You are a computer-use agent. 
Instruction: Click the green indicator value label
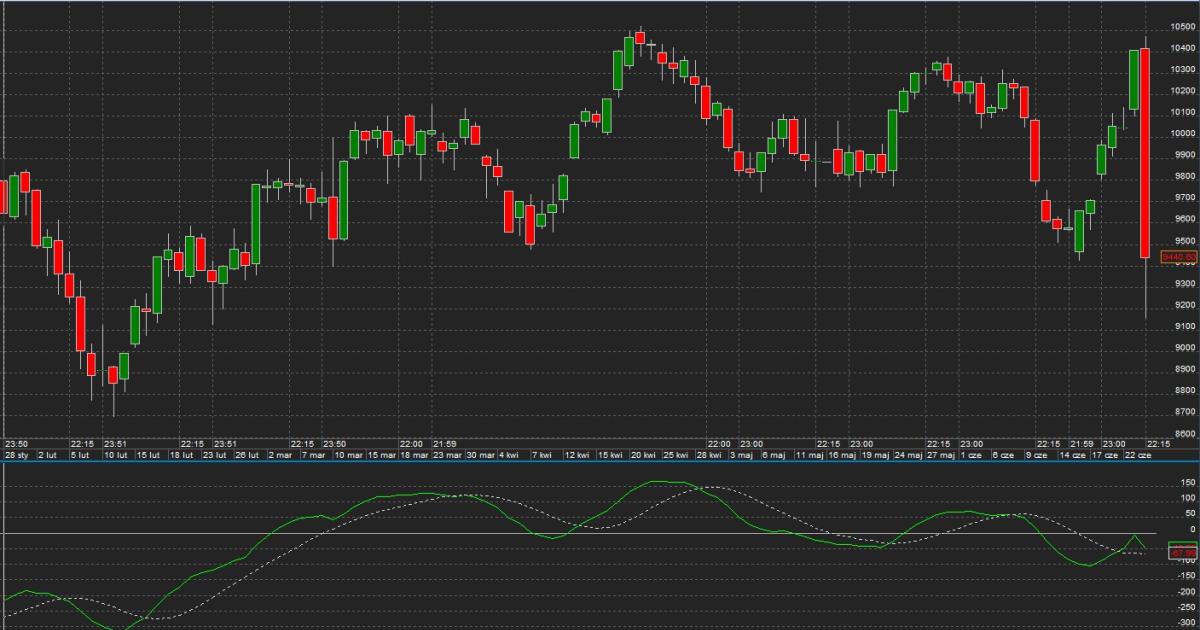(1183, 544)
